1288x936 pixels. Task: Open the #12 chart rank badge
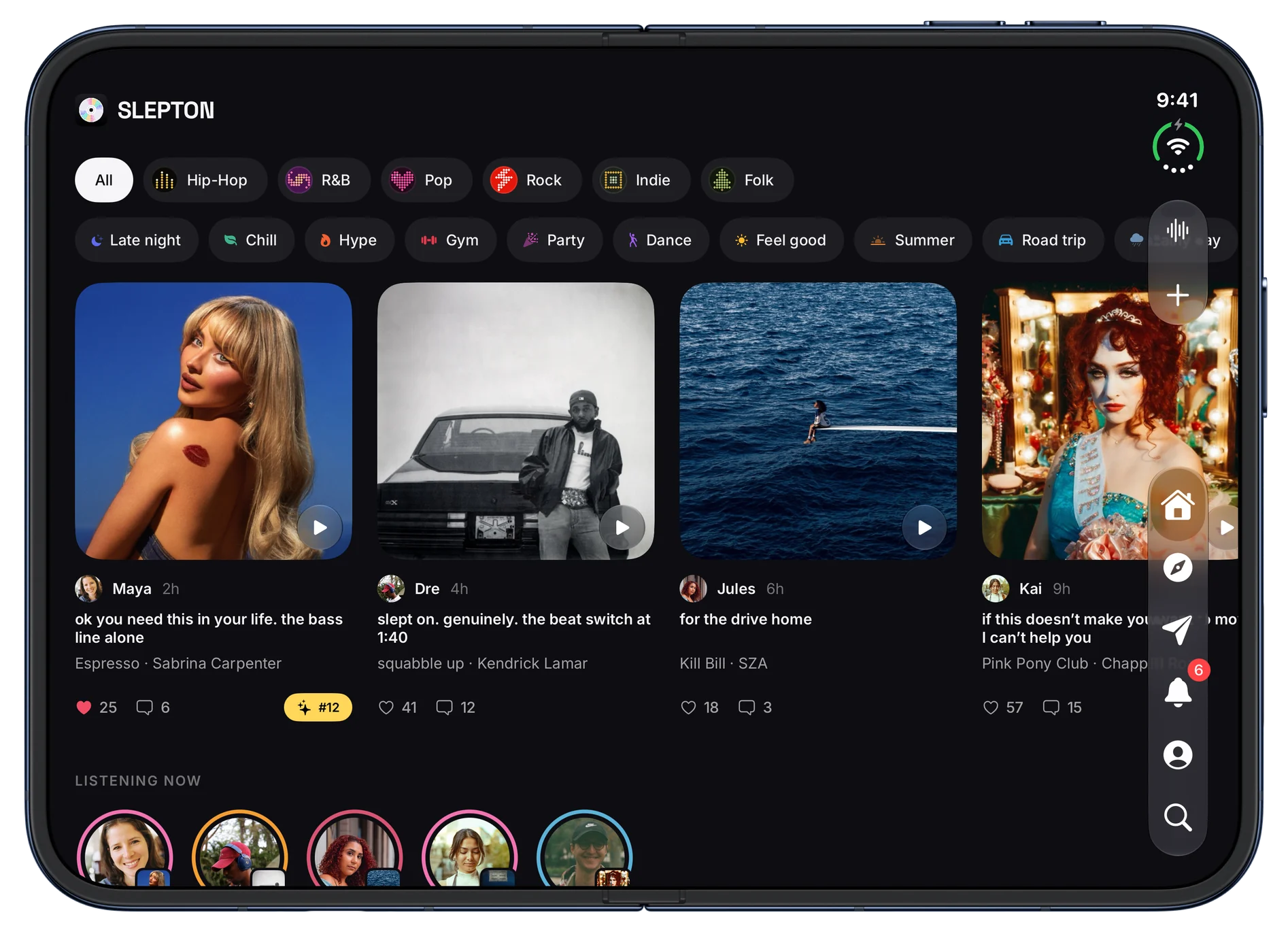pyautogui.click(x=318, y=707)
